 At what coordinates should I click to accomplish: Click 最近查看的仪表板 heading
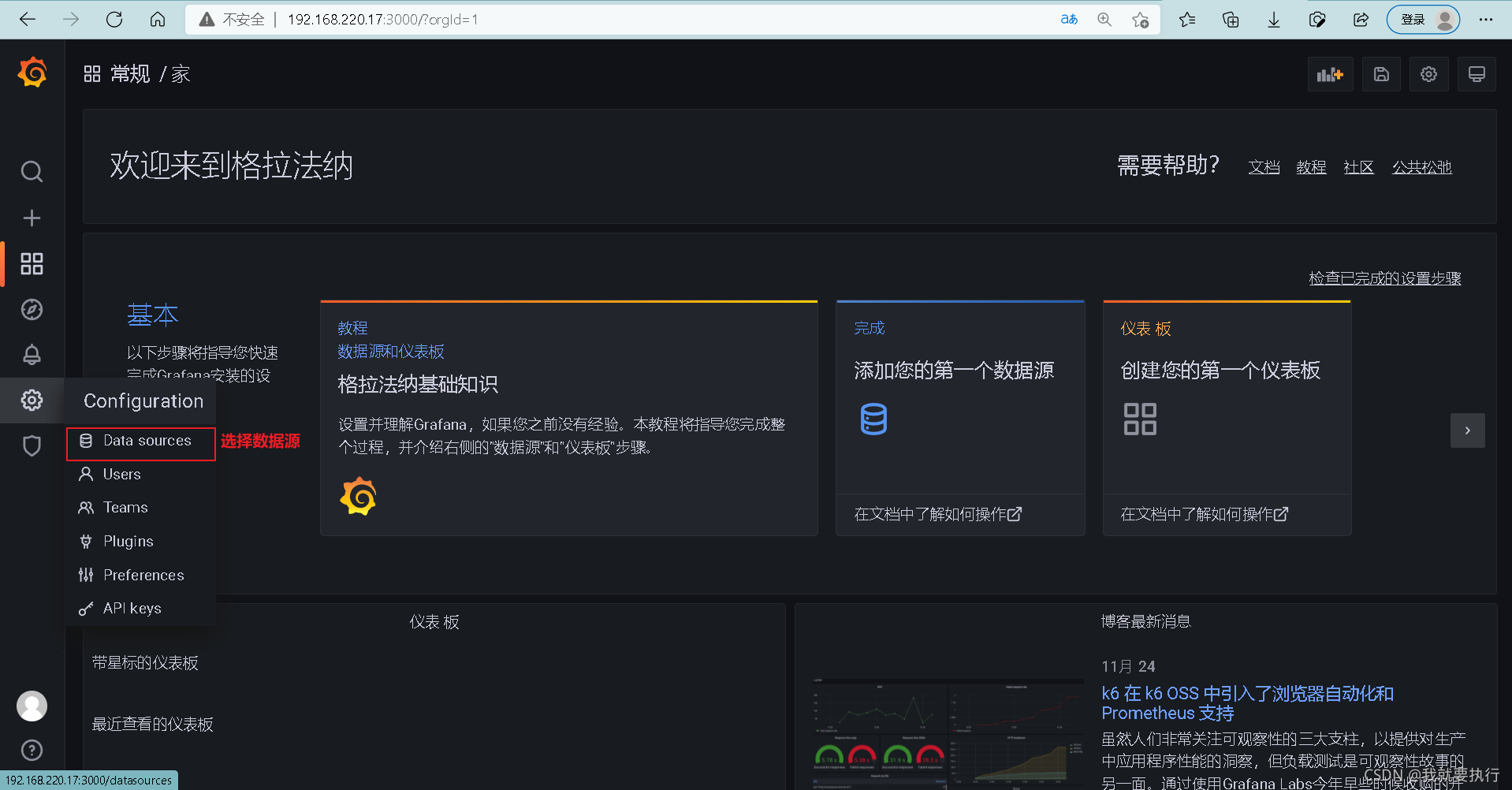point(153,724)
